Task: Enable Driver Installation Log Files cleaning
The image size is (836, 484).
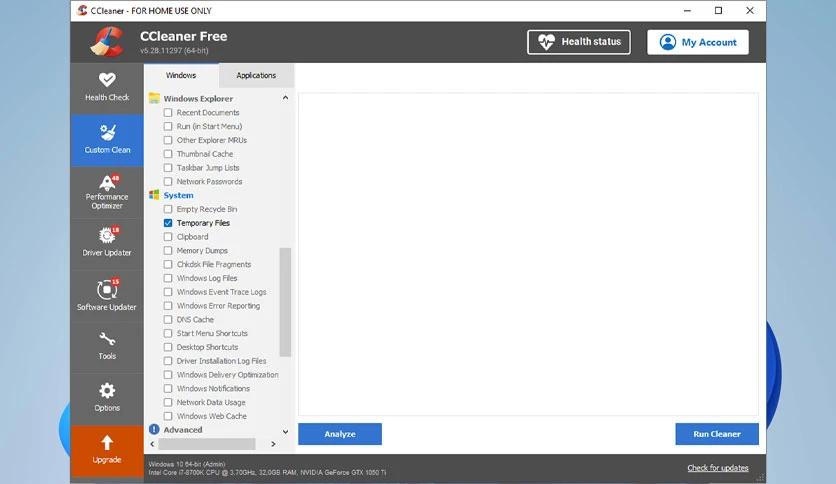Action: (168, 361)
